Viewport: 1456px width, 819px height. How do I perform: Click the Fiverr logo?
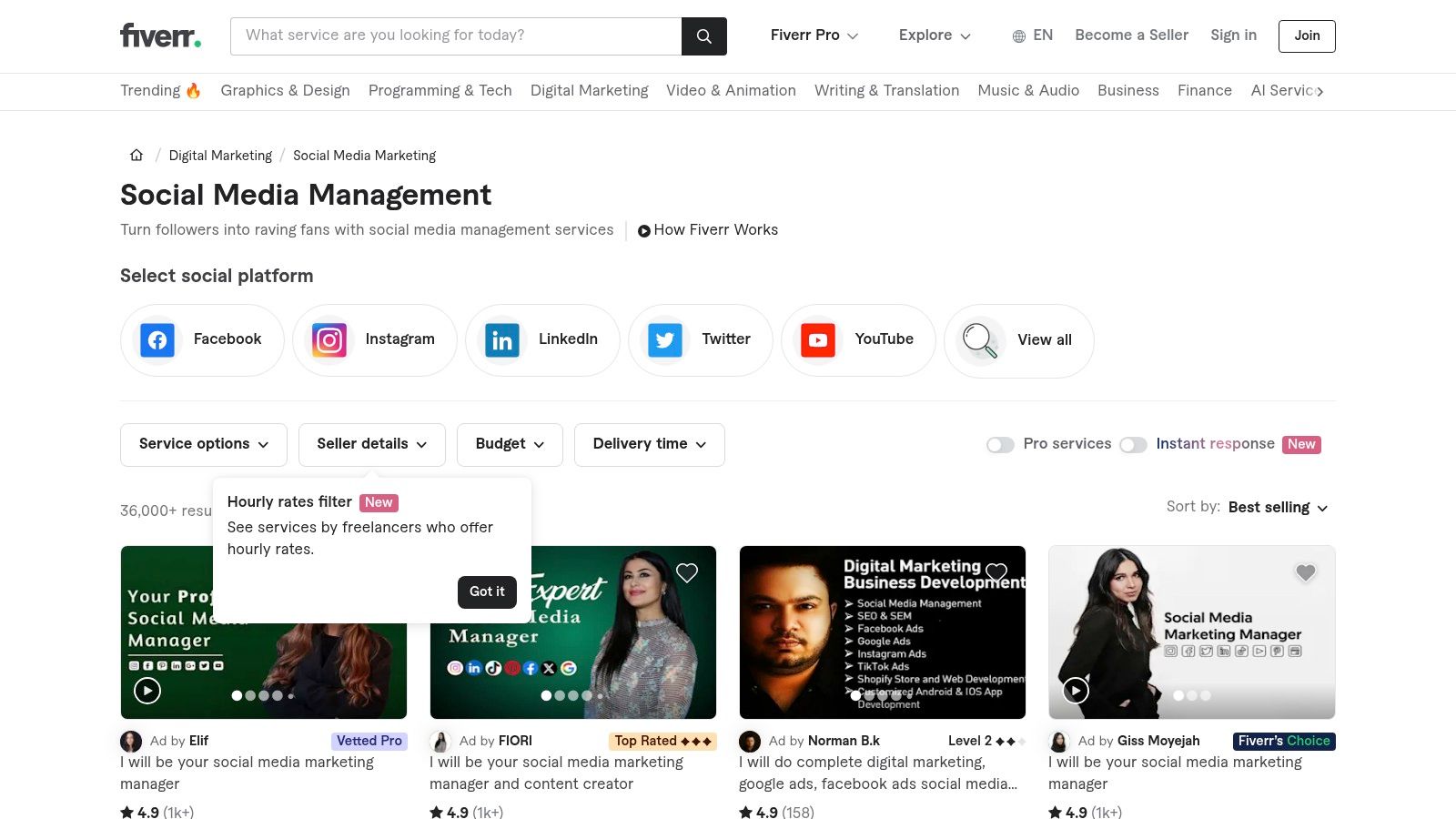[x=160, y=35]
